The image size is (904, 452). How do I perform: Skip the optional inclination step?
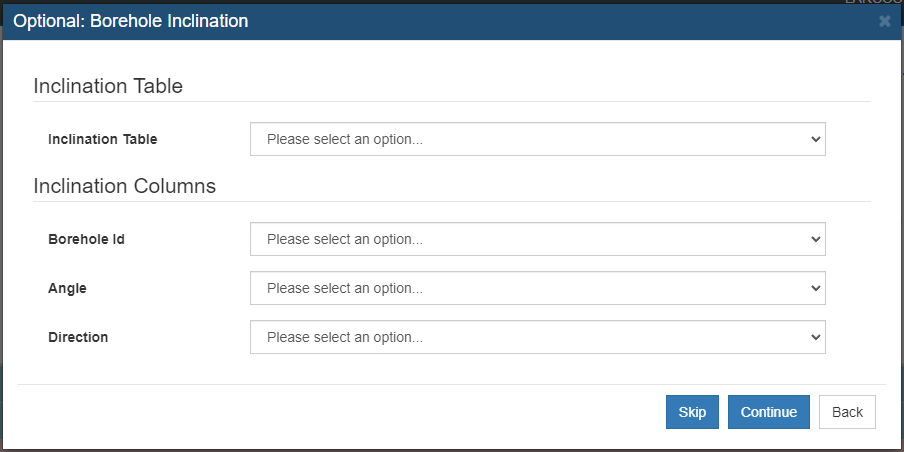pyautogui.click(x=692, y=412)
